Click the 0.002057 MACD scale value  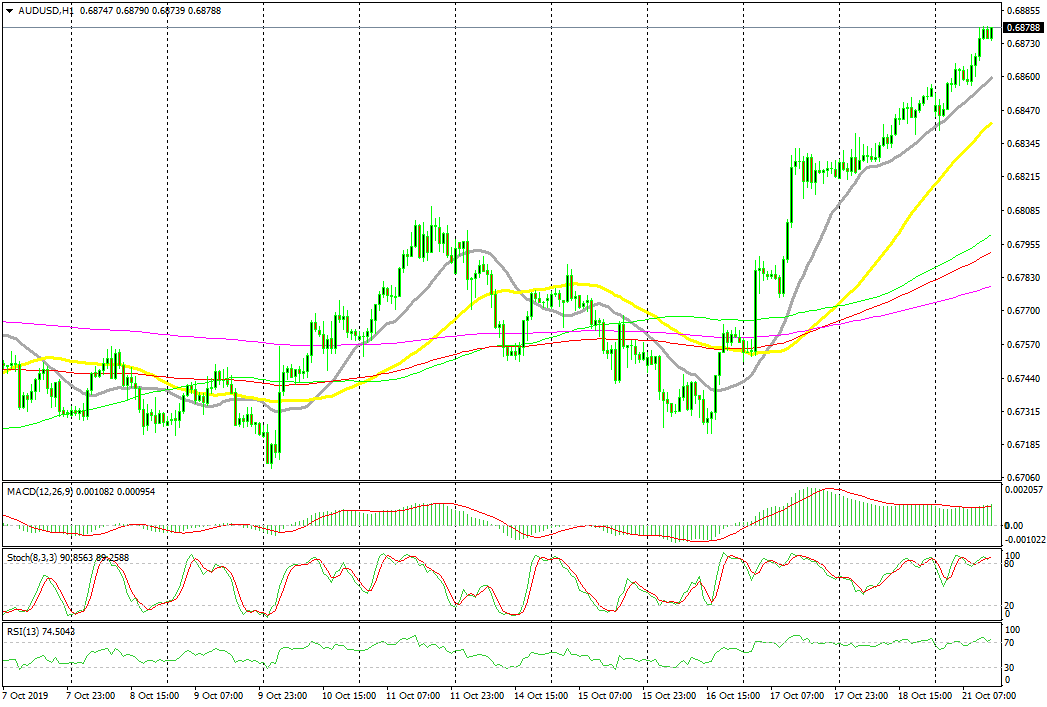pos(1024,490)
